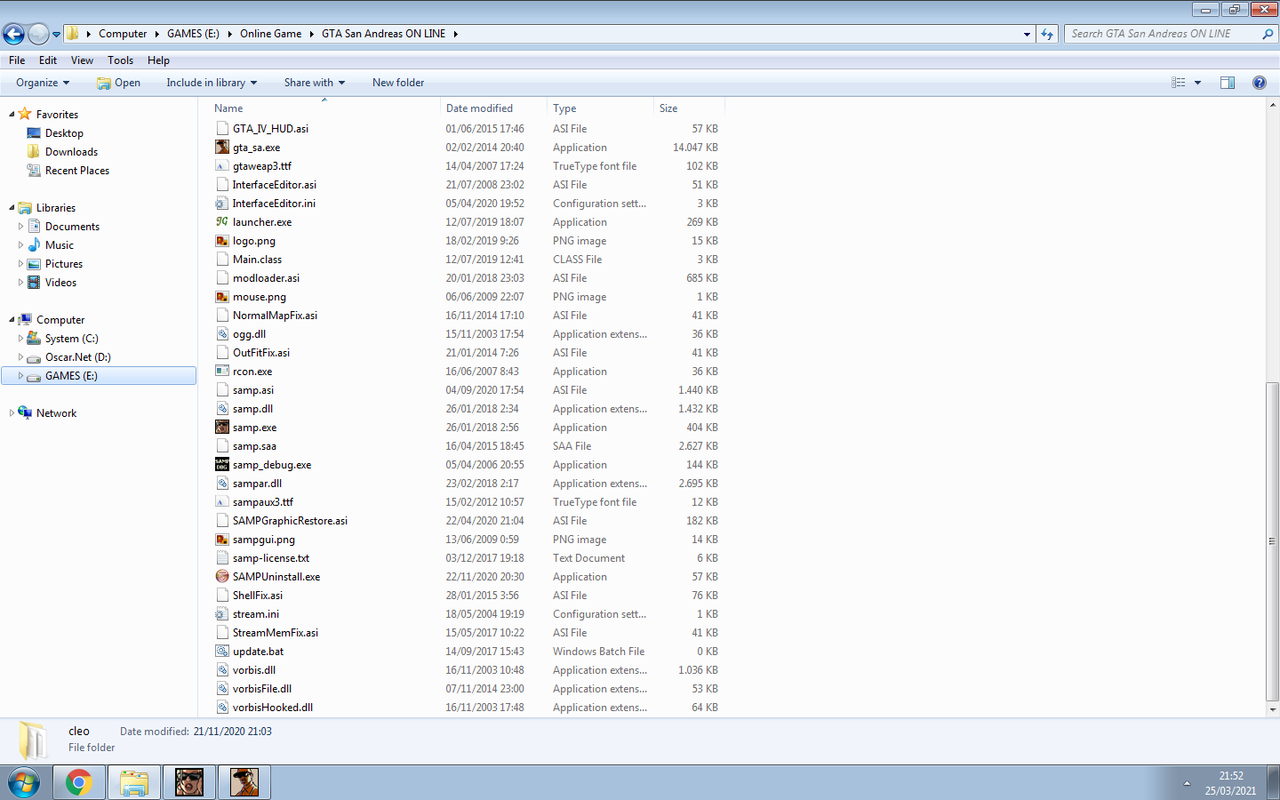Toggle the preview pane icon
Viewport: 1280px width, 800px height.
(1228, 83)
